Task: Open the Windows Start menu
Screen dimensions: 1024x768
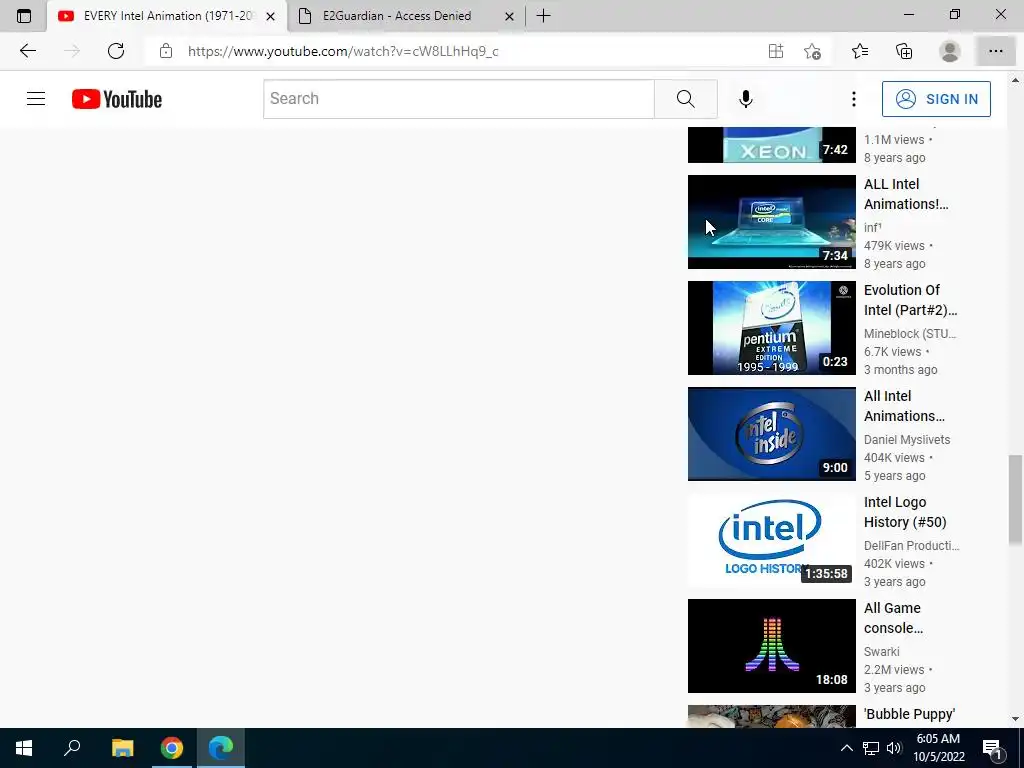Action: pos(24,748)
